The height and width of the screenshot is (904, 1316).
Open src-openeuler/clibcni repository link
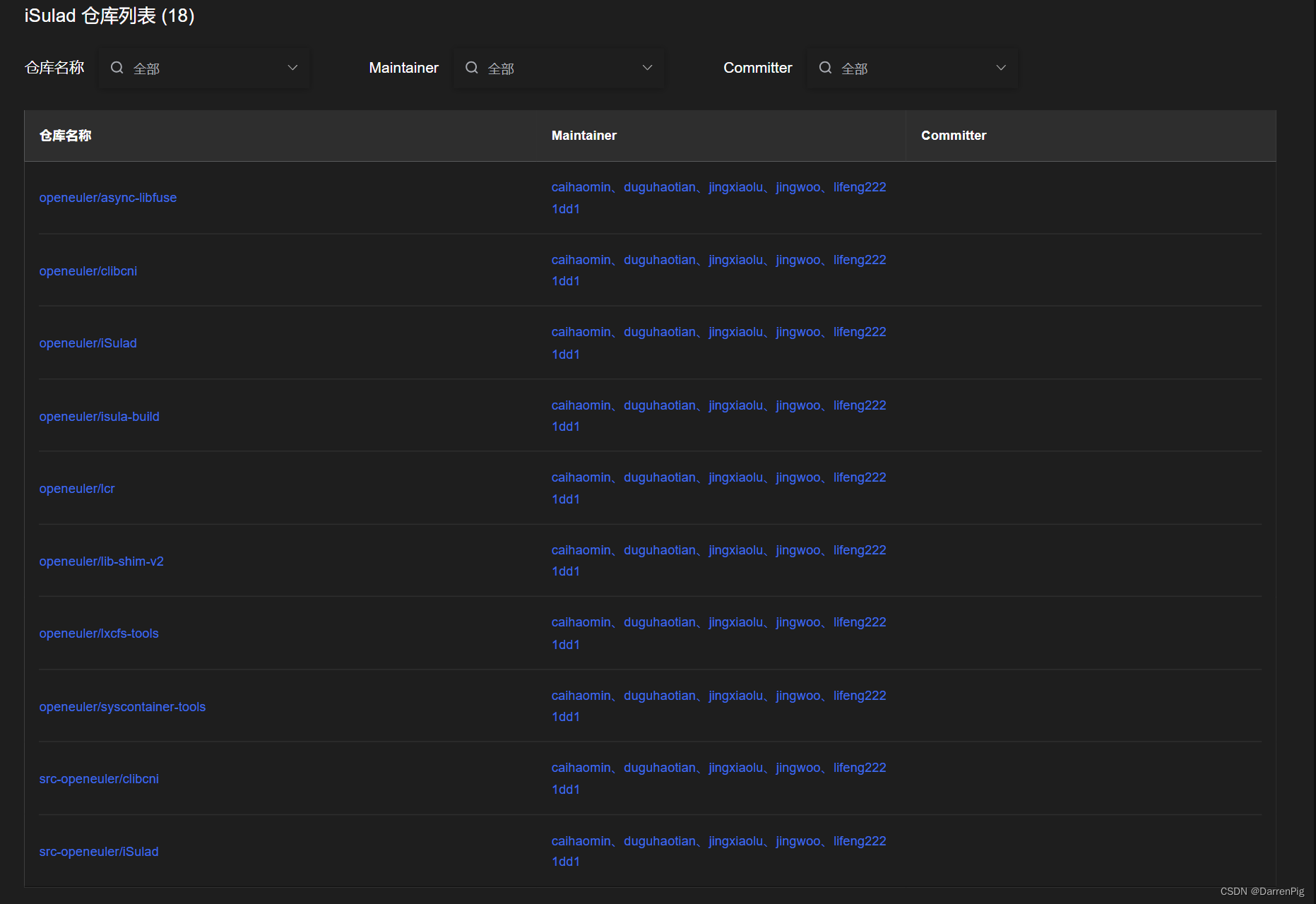point(99,779)
